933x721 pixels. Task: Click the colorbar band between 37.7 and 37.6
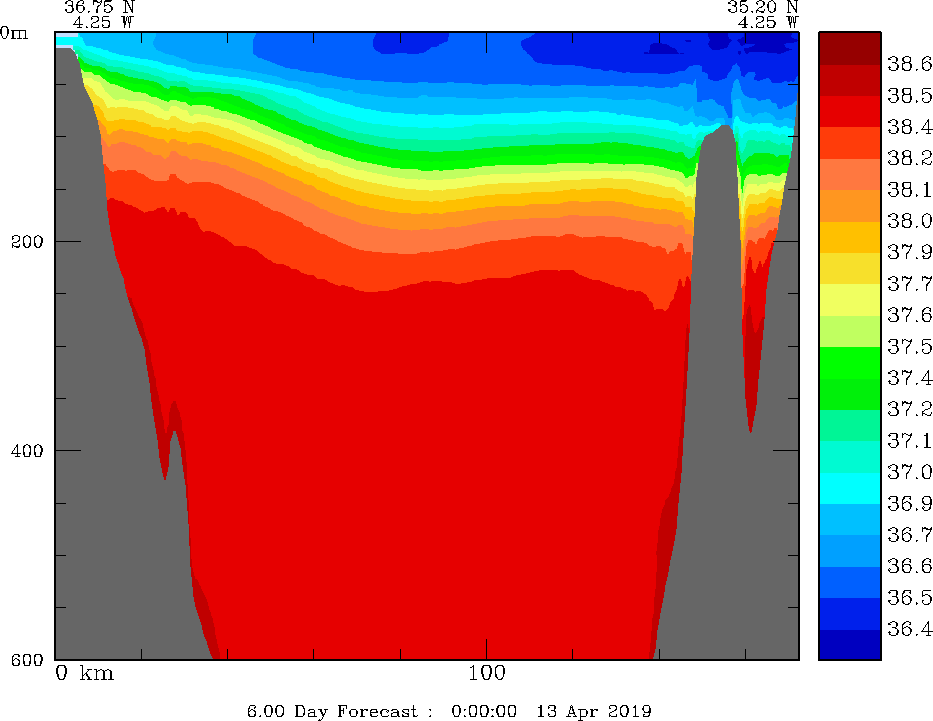click(x=850, y=300)
